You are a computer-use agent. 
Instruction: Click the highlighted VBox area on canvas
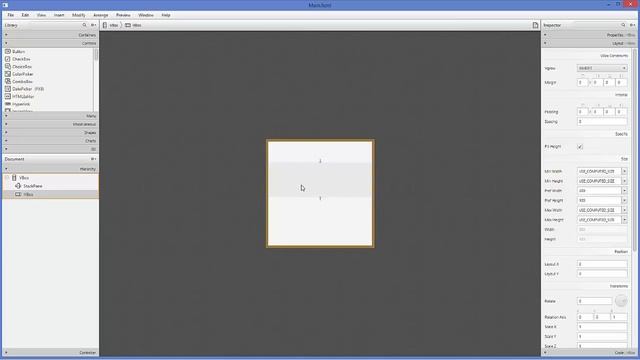click(x=320, y=180)
